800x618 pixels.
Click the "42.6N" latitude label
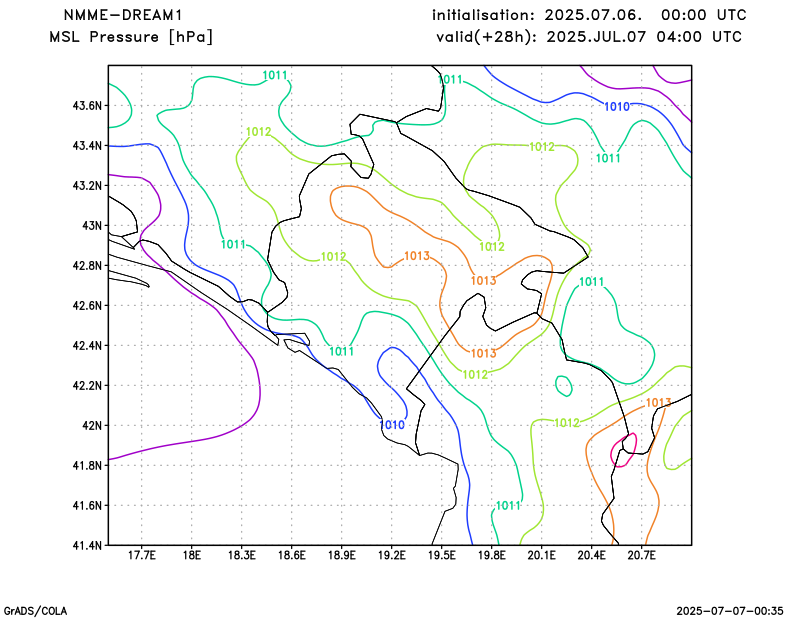click(x=87, y=306)
